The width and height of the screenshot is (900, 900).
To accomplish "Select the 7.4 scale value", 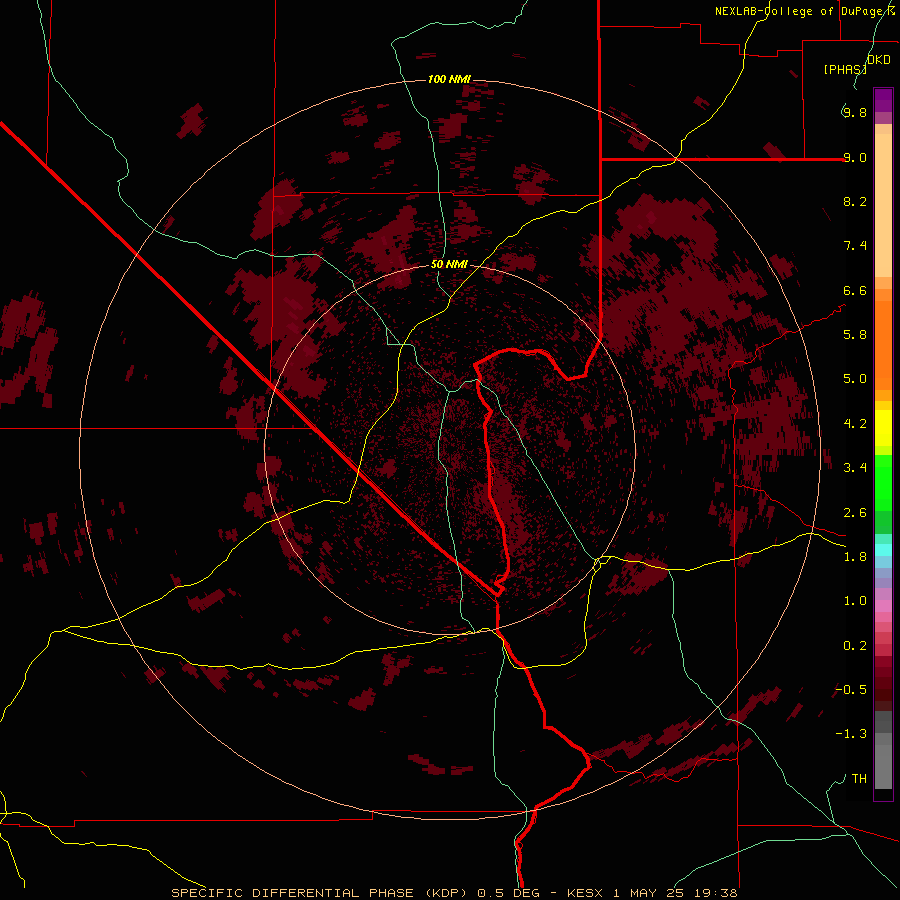I will tap(855, 246).
